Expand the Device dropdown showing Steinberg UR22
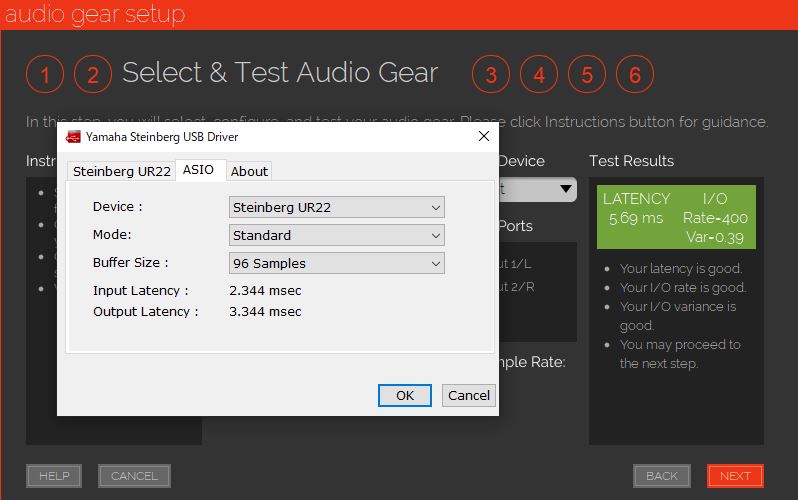This screenshot has width=798, height=500. (x=337, y=207)
